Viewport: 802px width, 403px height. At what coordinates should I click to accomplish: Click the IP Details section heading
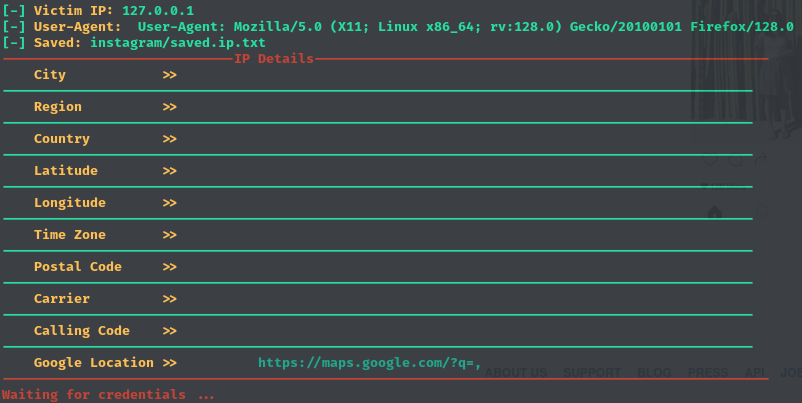[274, 59]
